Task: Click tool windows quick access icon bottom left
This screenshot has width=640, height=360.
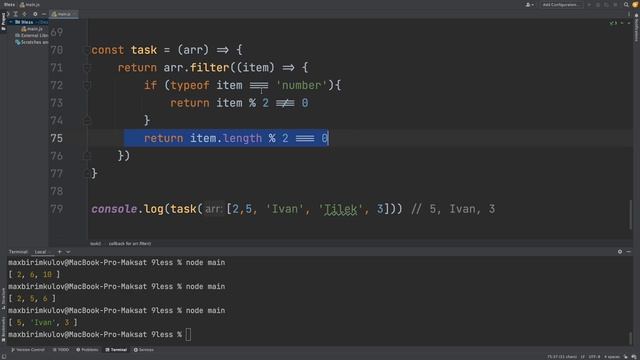Action: tap(3, 357)
